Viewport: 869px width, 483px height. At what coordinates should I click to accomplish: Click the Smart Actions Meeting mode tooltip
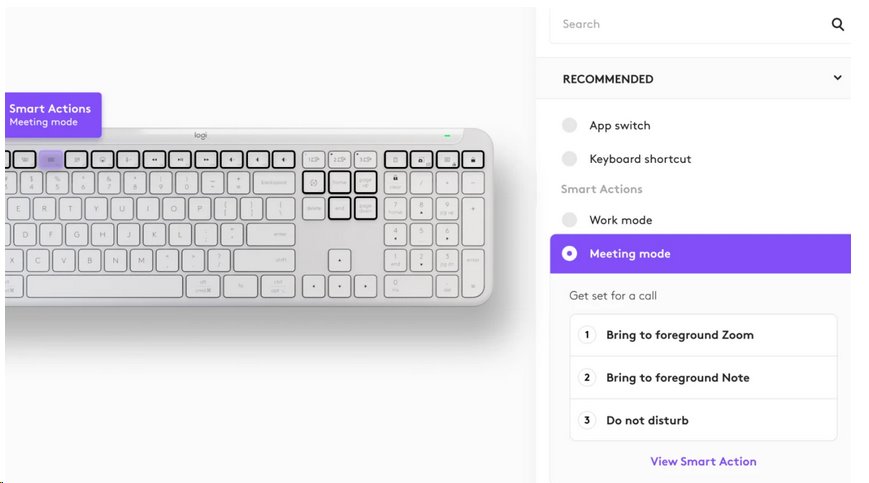click(x=52, y=115)
